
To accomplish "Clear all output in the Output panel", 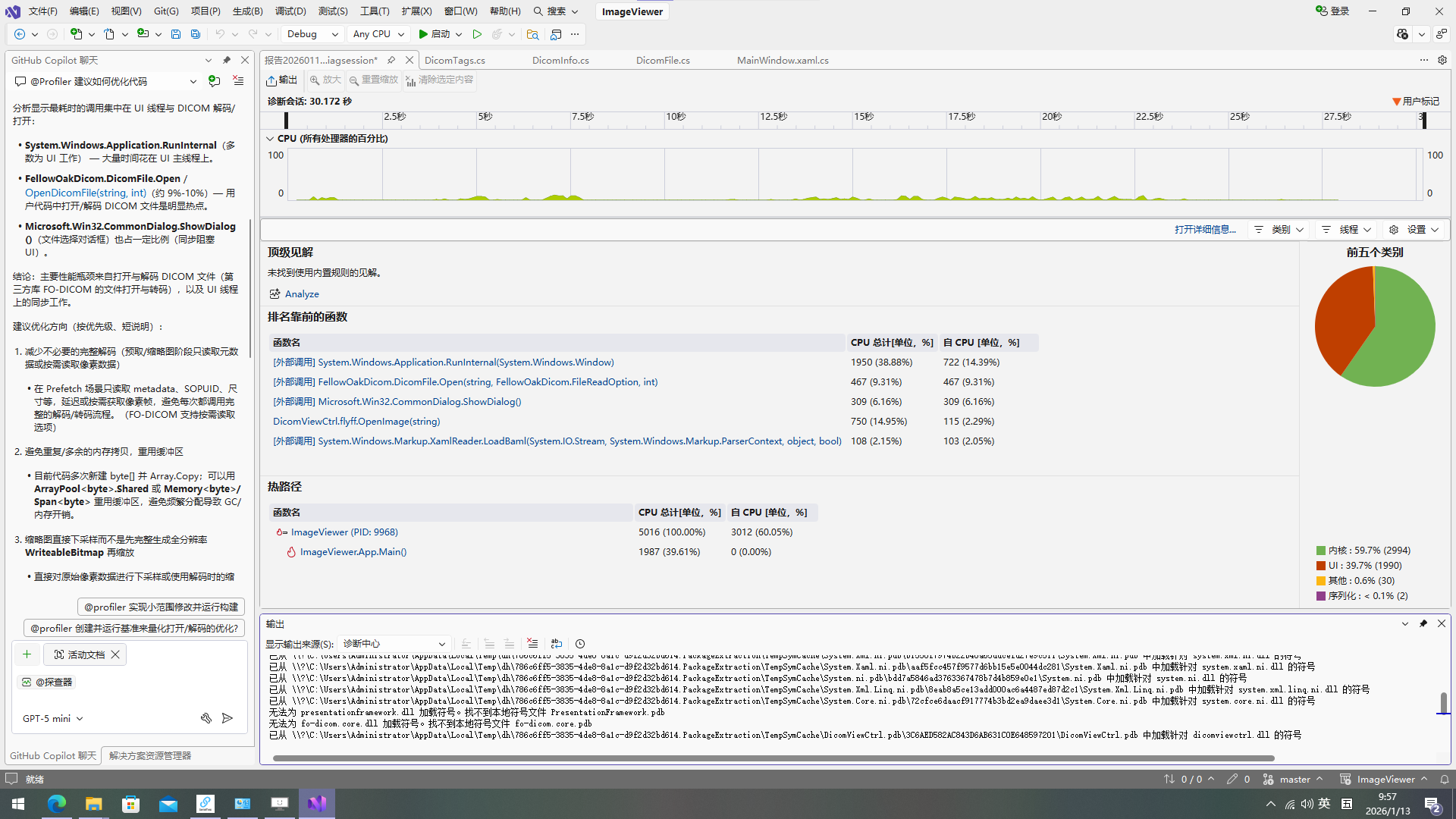I will pyautogui.click(x=532, y=643).
